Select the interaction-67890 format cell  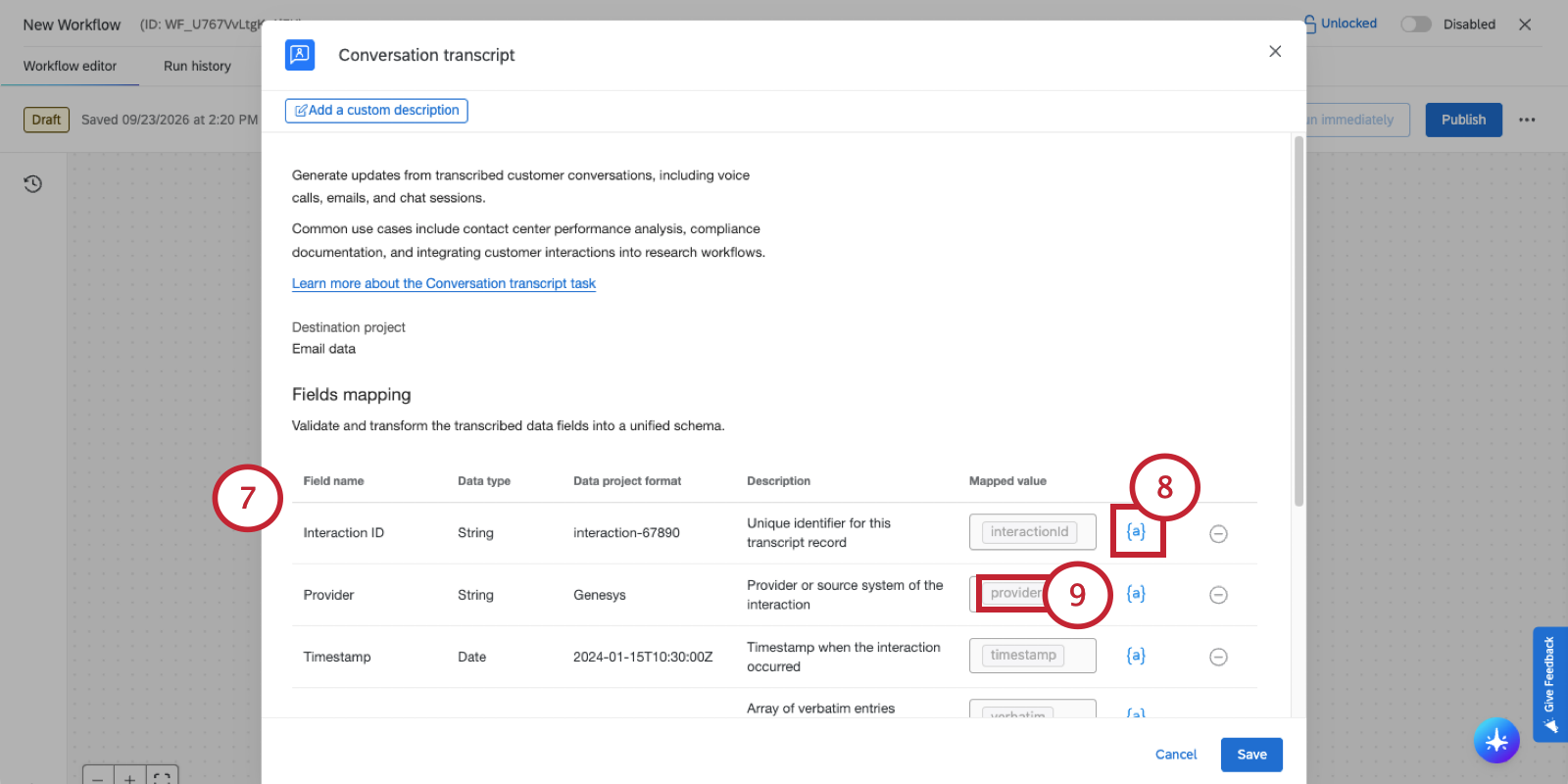coord(626,533)
